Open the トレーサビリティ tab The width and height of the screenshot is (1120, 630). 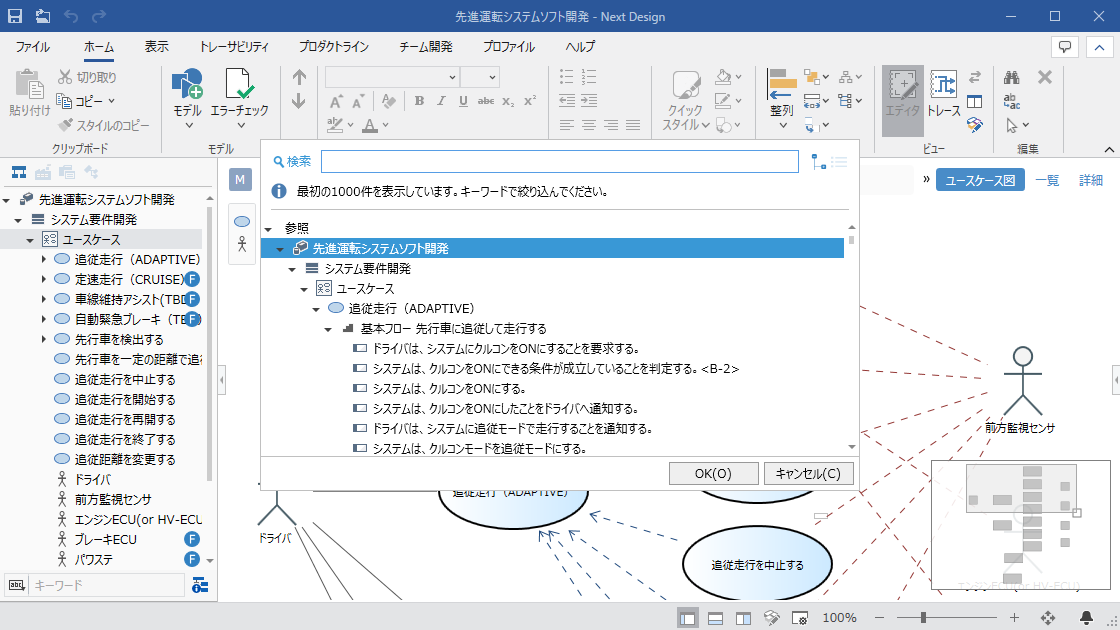pos(234,46)
